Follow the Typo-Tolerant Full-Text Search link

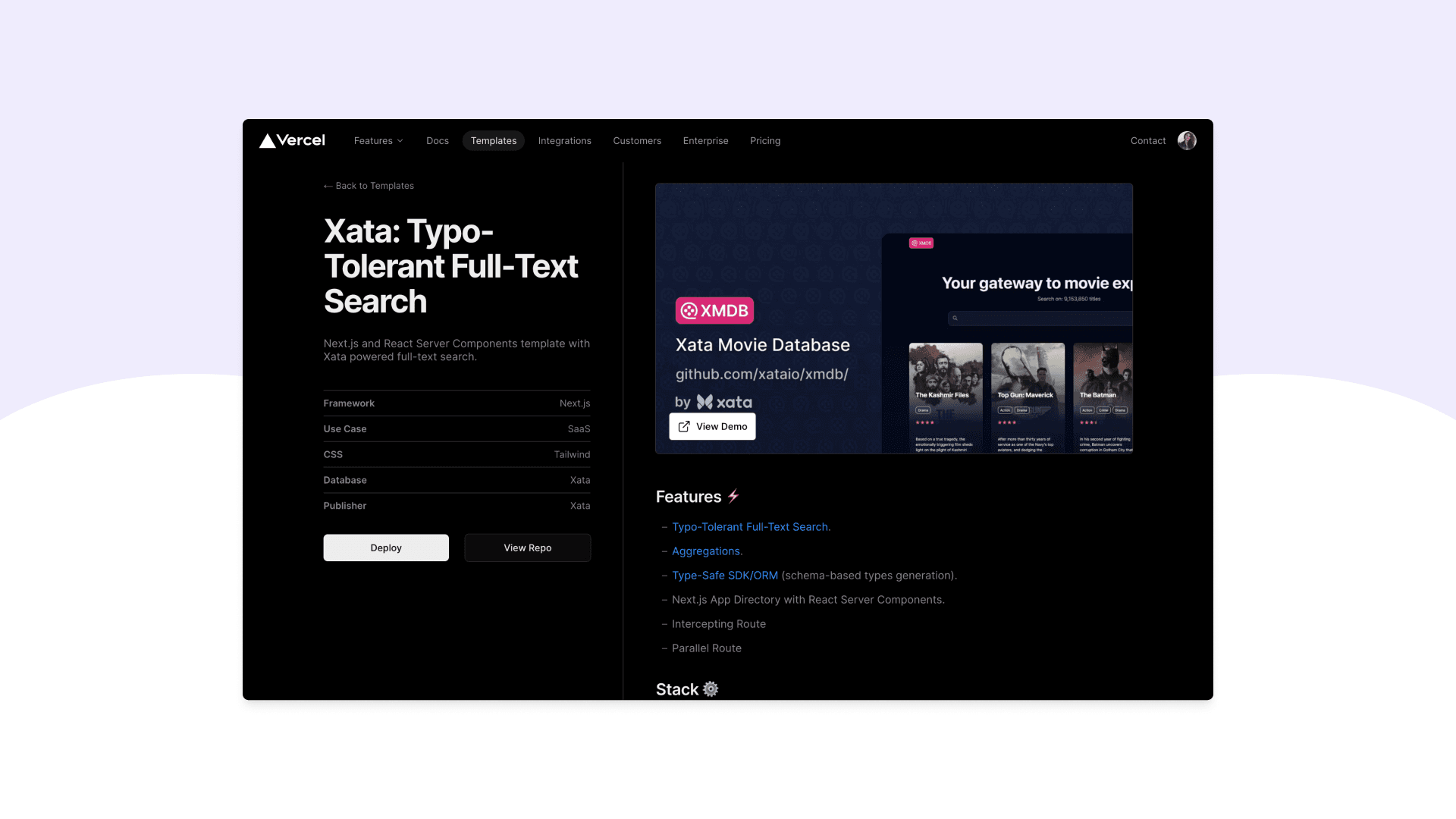click(750, 526)
